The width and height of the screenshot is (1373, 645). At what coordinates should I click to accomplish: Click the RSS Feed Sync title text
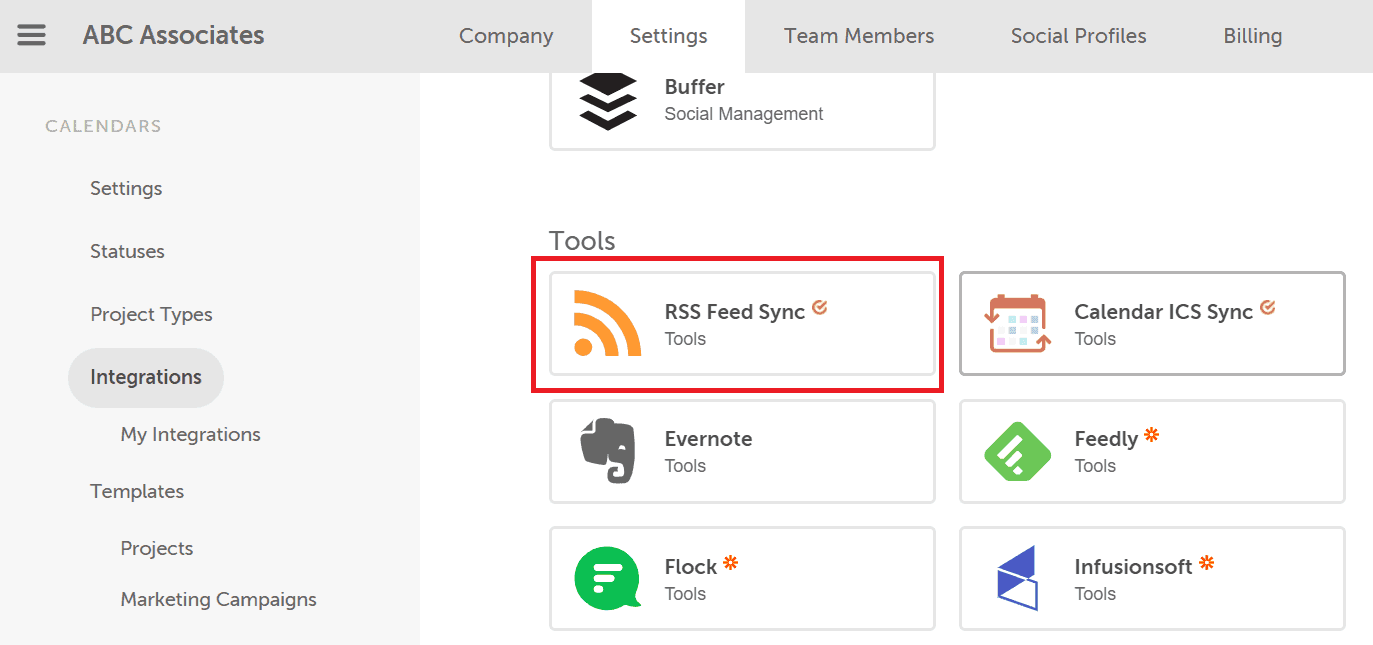(735, 312)
